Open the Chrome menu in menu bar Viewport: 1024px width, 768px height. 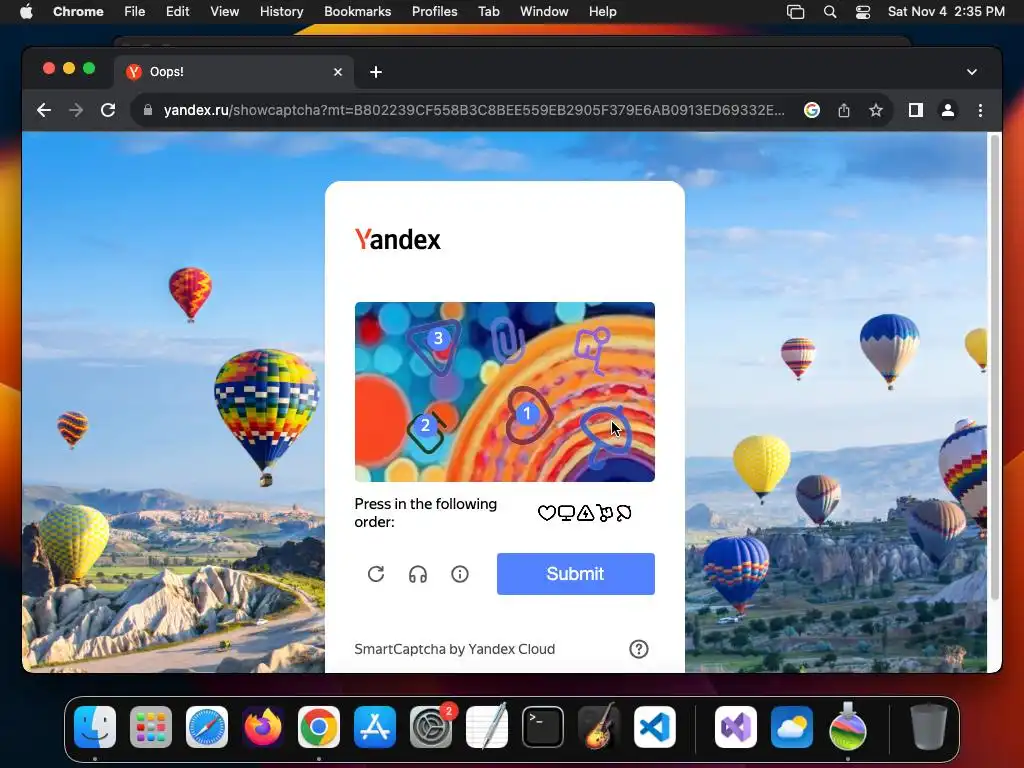tap(78, 12)
